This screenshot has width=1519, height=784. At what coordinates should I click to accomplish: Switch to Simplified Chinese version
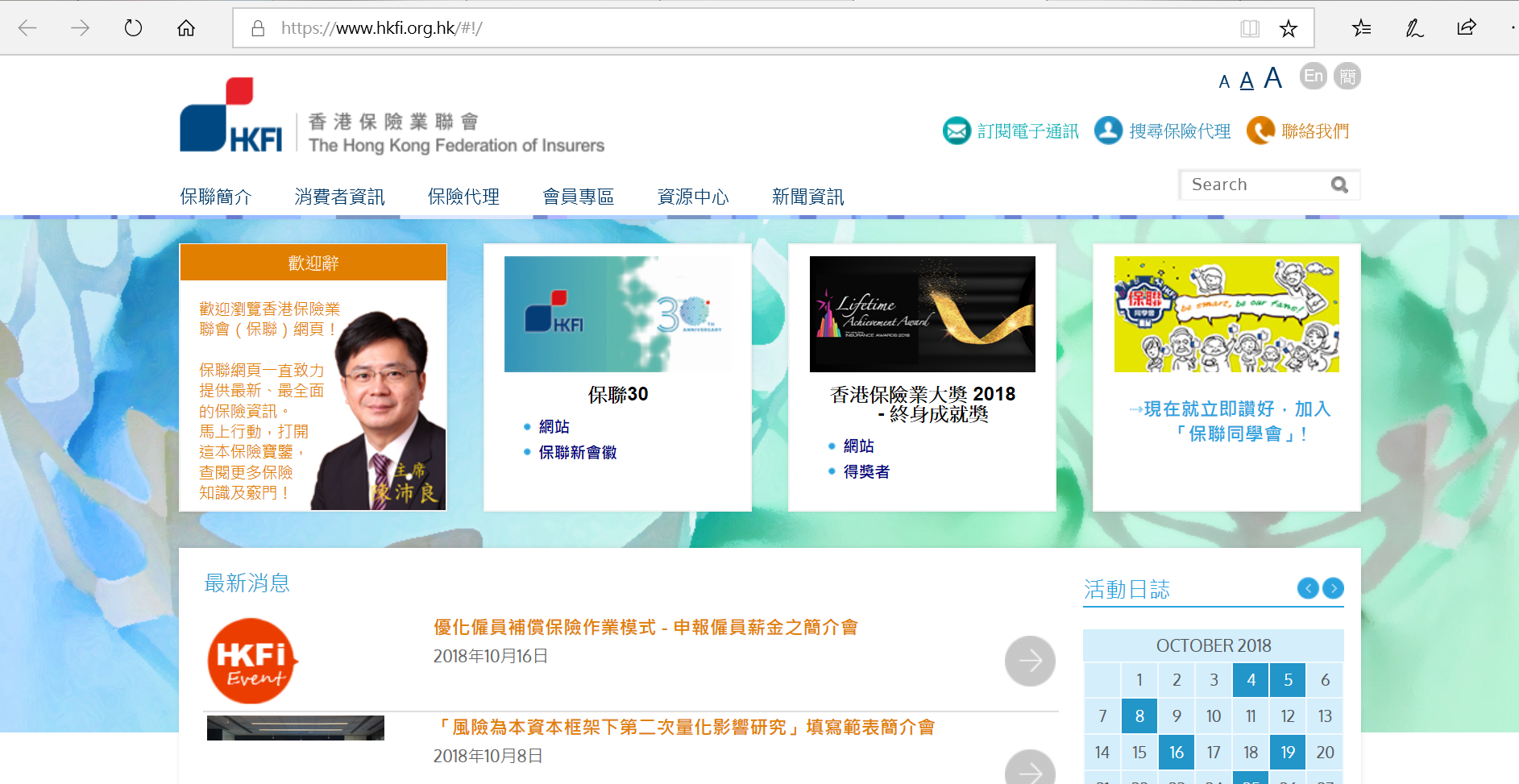[x=1347, y=77]
